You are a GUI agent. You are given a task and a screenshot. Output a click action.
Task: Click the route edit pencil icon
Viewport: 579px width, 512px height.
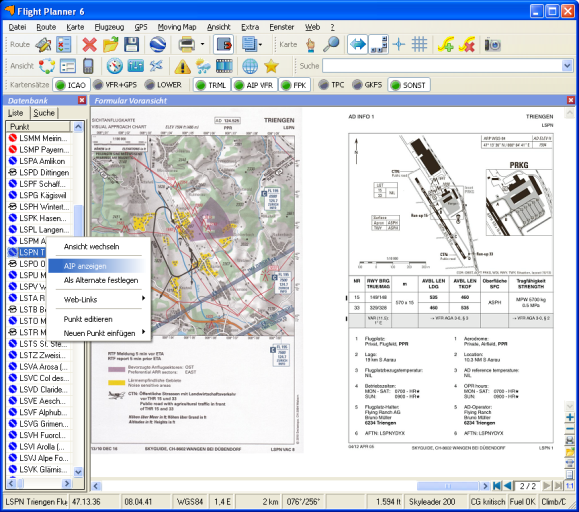pos(43,45)
